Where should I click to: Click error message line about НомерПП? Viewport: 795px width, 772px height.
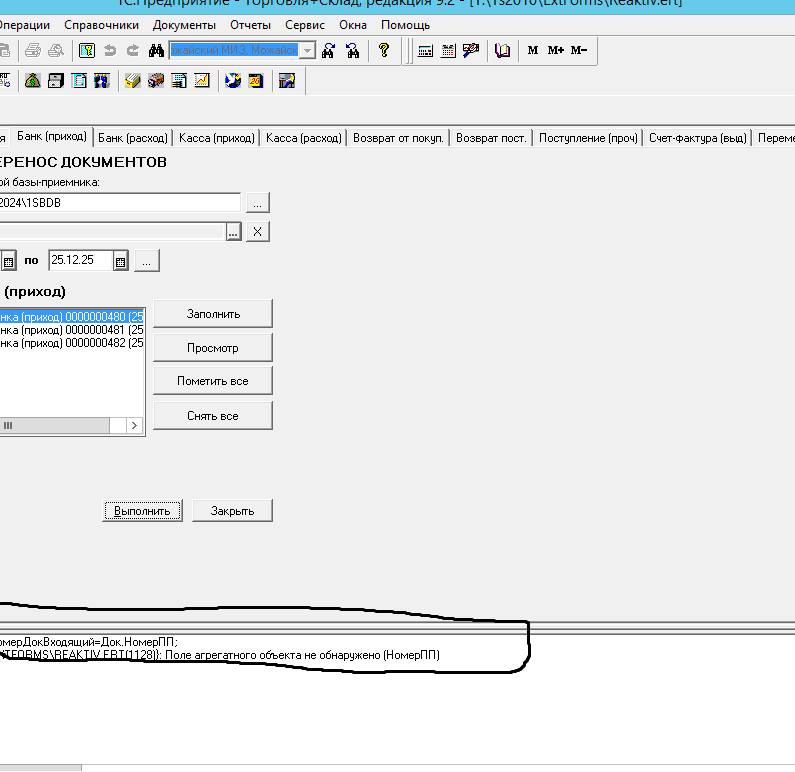point(220,655)
